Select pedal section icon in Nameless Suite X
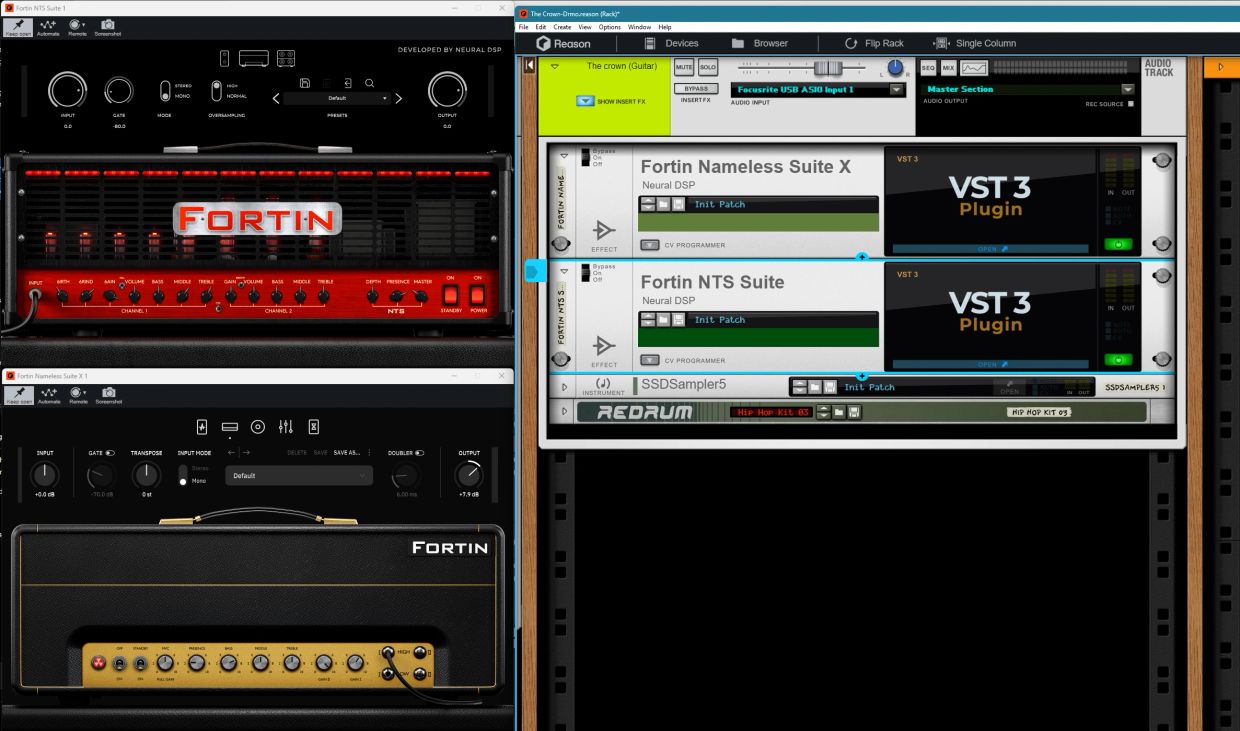This screenshot has width=1240, height=731. pos(202,427)
